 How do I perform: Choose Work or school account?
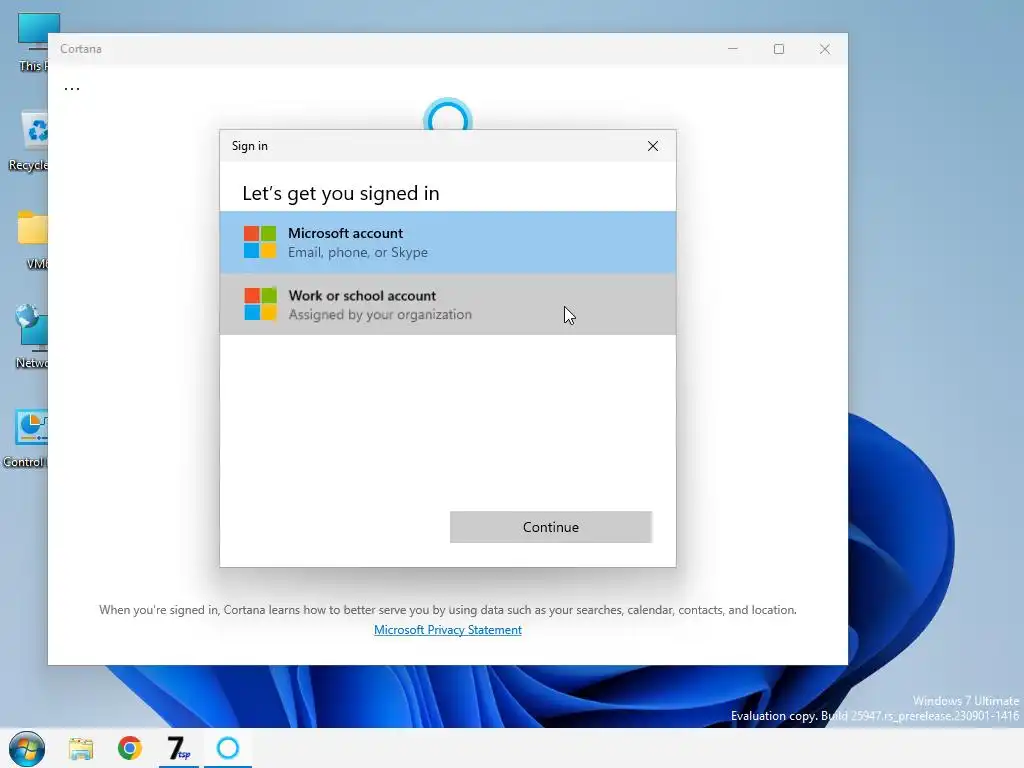click(447, 304)
